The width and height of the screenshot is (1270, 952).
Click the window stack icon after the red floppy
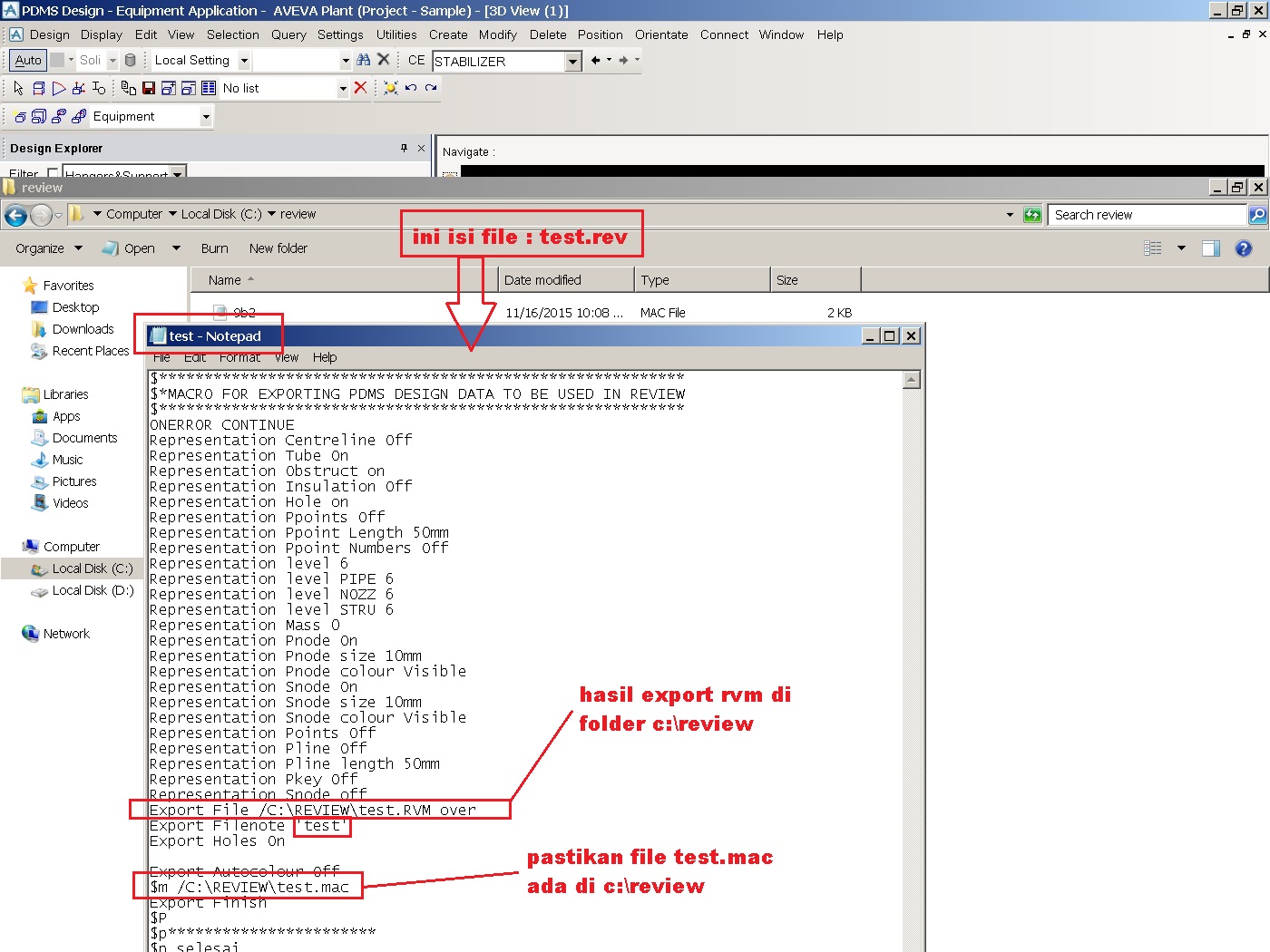(169, 88)
